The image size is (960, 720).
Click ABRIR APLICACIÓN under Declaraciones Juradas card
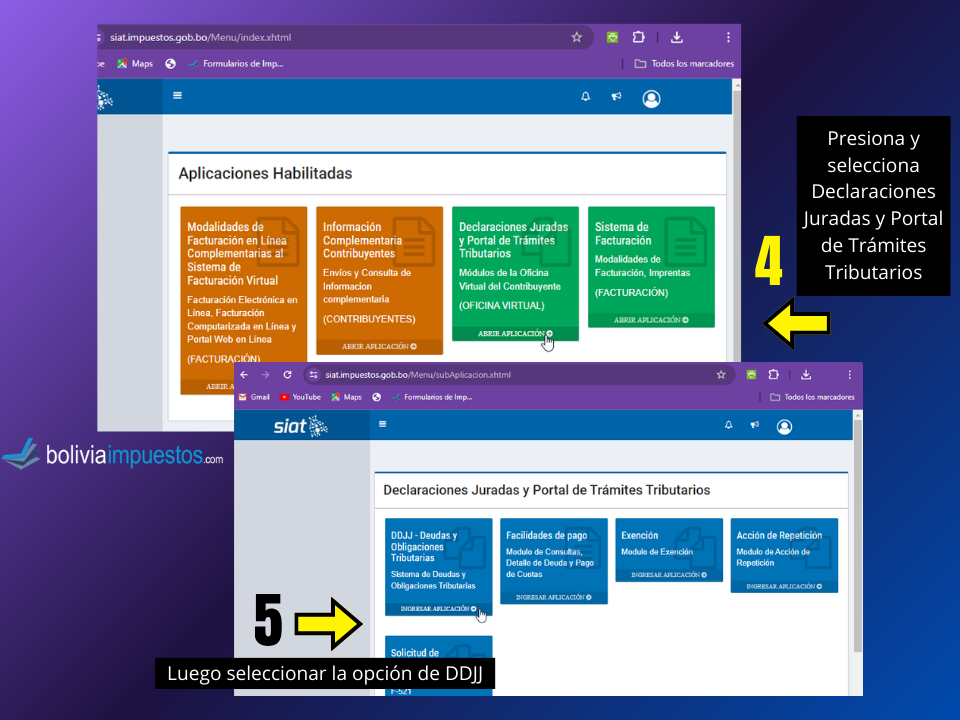click(515, 334)
